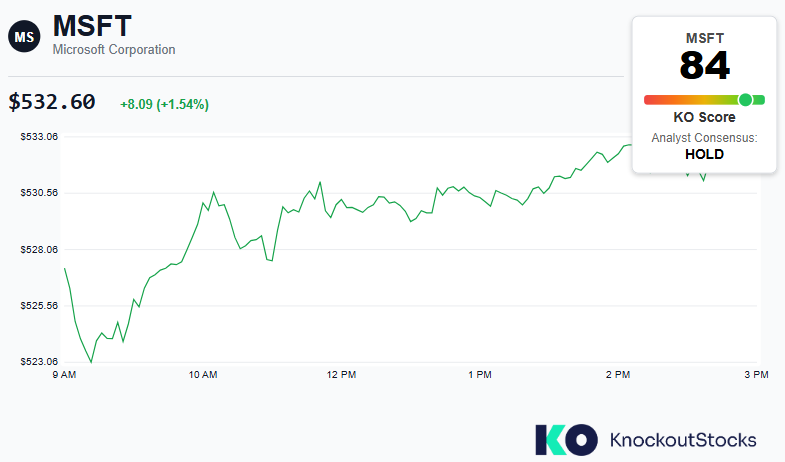Click the KnockoutStocks brand name text
The height and width of the screenshot is (462, 785).
(683, 440)
